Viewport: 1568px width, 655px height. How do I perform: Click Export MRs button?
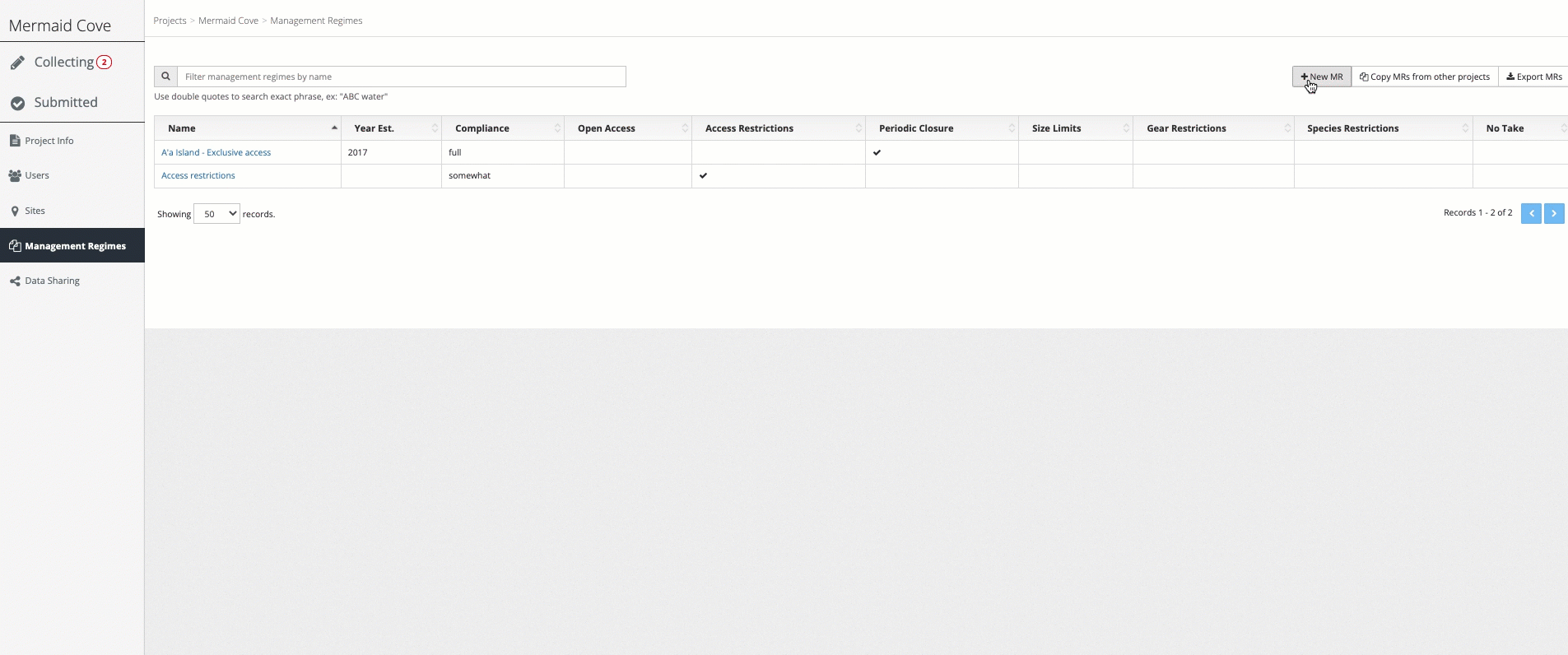tap(1534, 77)
